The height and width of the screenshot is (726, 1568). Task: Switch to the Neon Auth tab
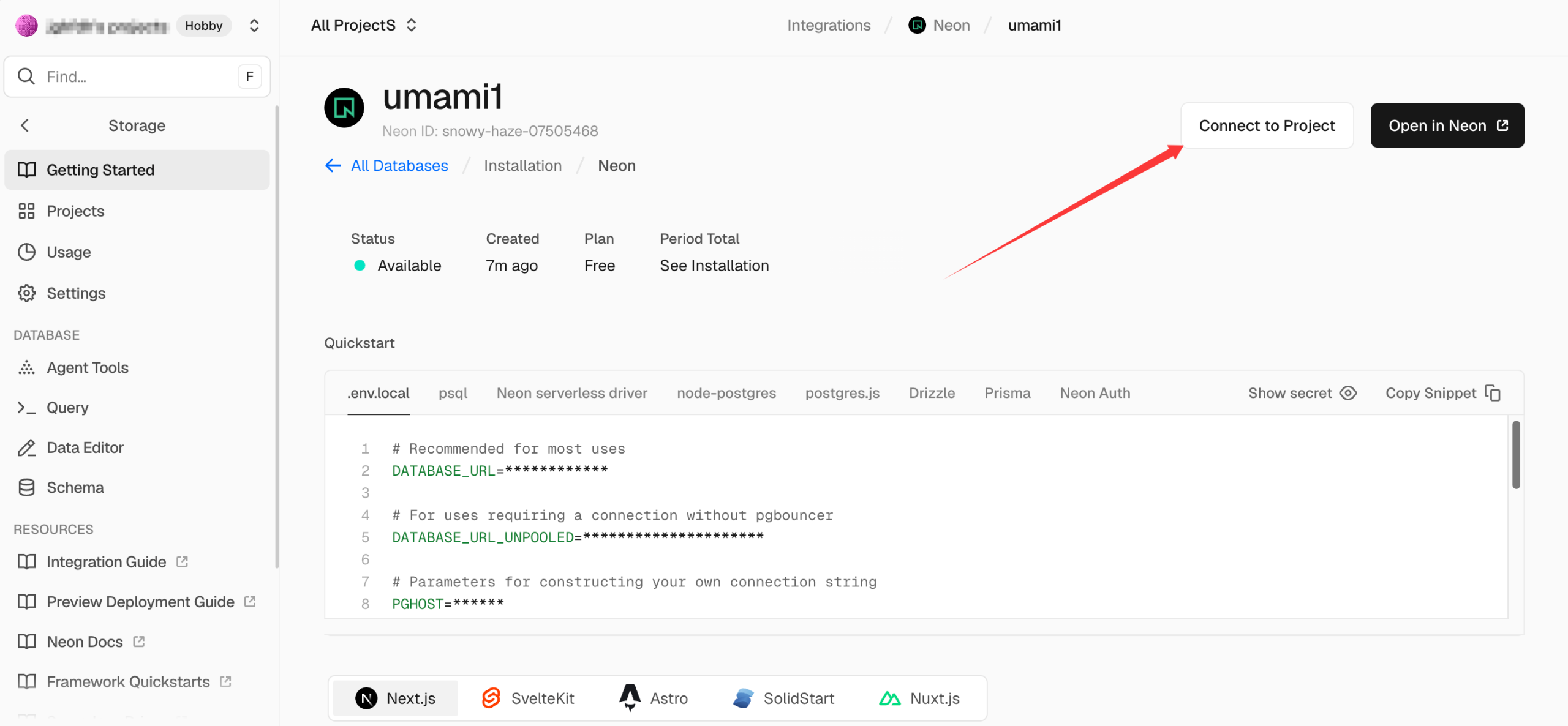tap(1095, 393)
